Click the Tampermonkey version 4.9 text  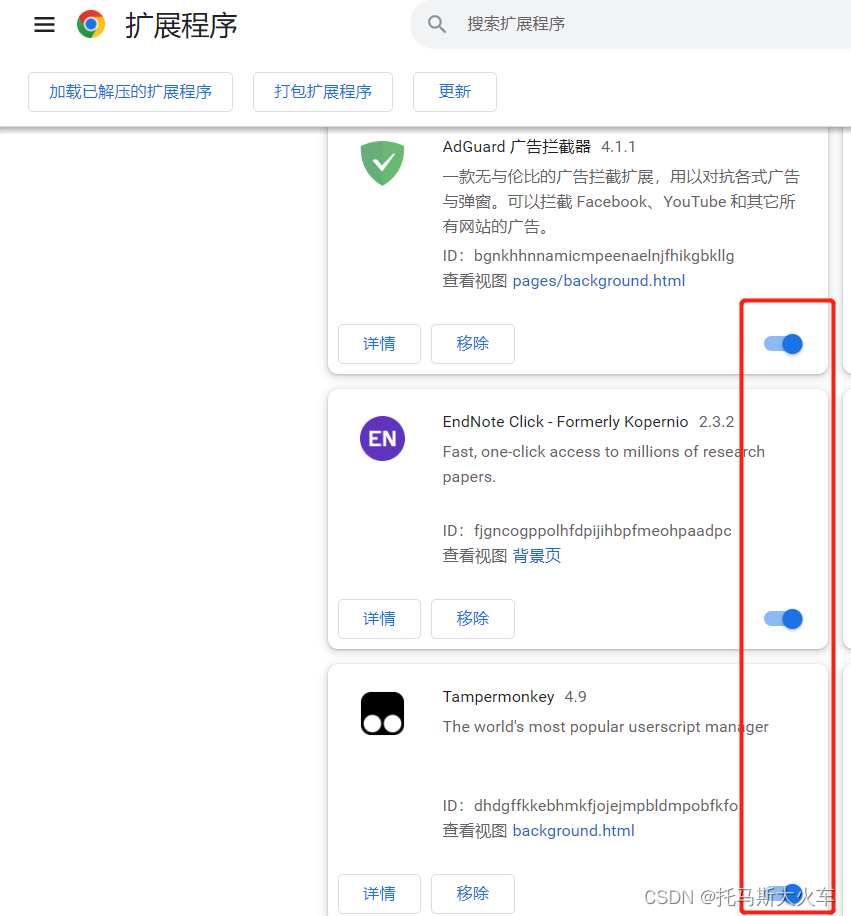(575, 696)
